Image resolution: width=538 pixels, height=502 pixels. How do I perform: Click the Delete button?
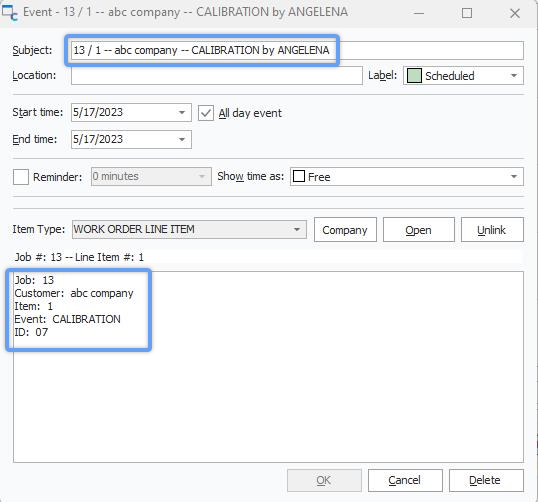[486, 480]
